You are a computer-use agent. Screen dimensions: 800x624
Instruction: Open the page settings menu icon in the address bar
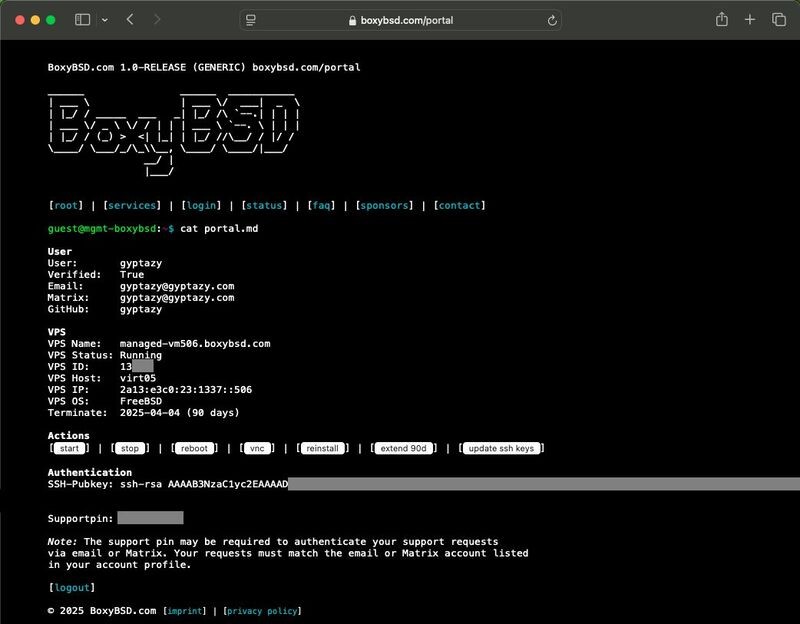click(x=251, y=20)
